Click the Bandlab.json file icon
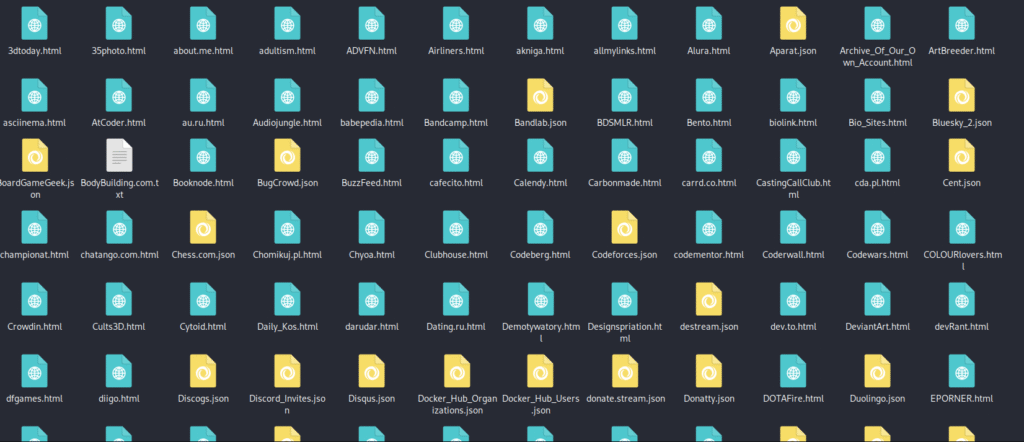 (540, 95)
